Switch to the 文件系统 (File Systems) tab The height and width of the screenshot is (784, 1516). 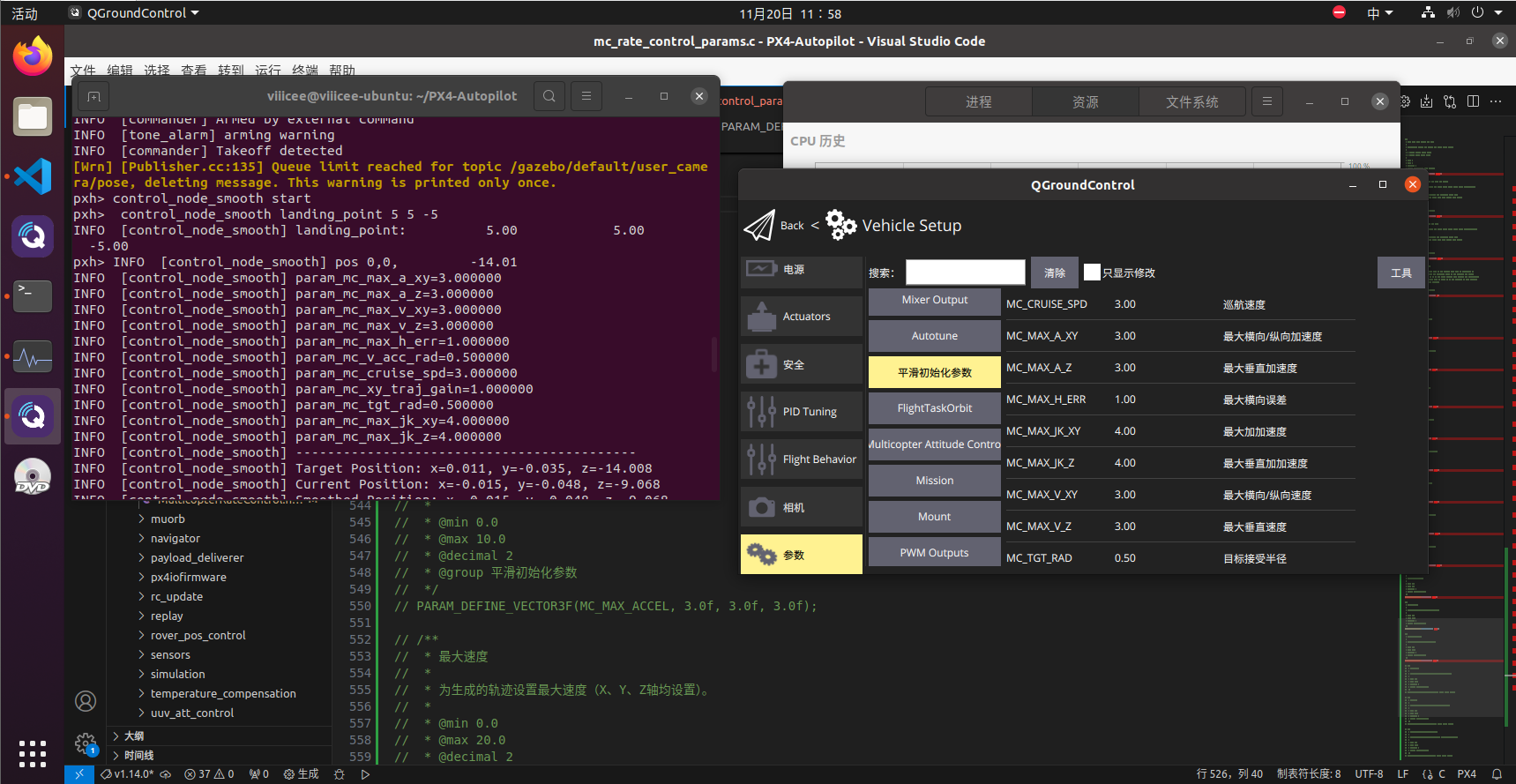(1192, 101)
